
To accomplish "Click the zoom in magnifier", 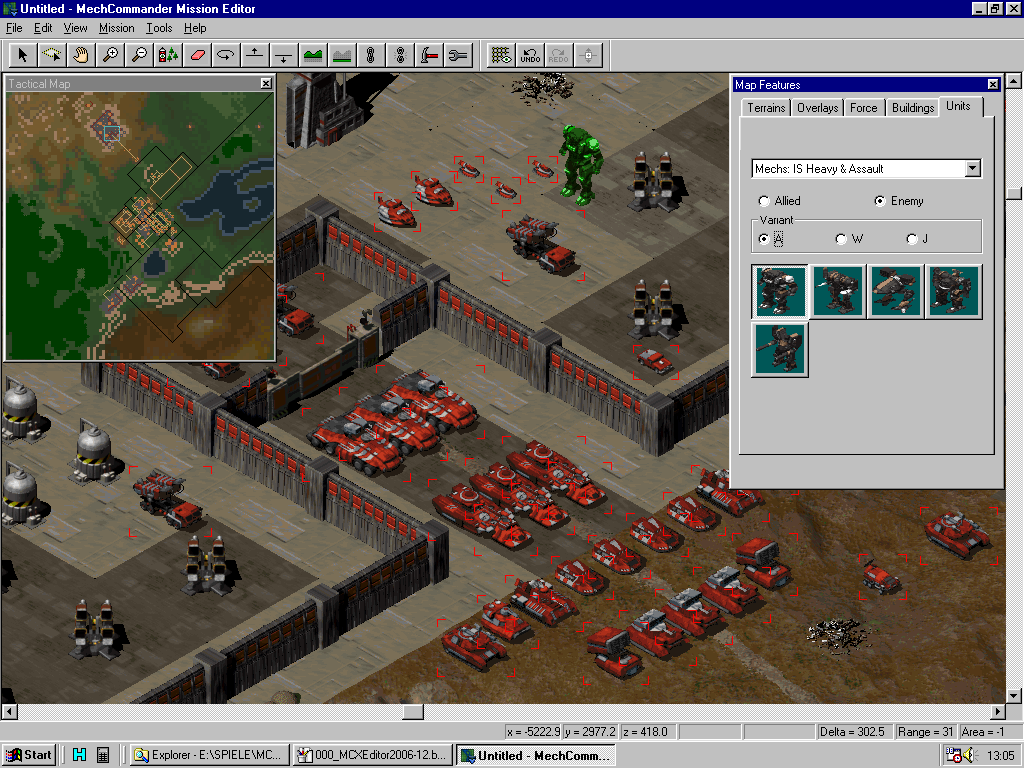I will (x=110, y=56).
